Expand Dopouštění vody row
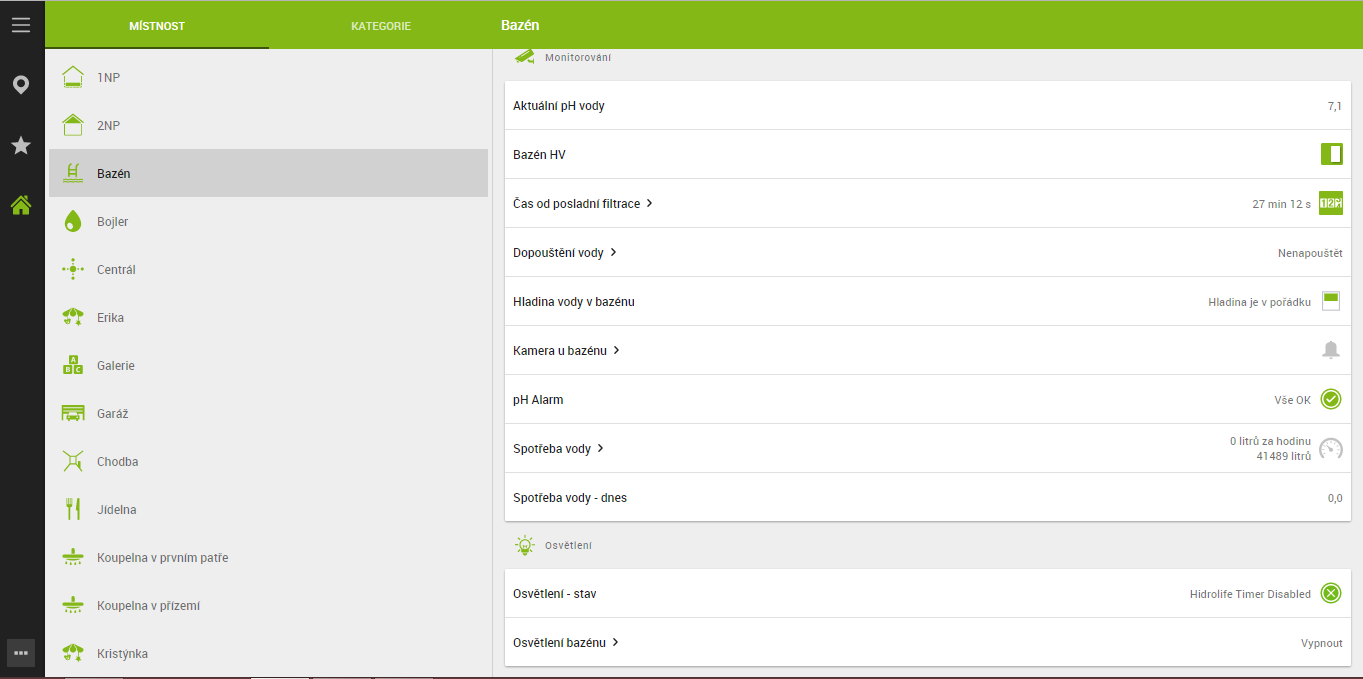 (565, 253)
